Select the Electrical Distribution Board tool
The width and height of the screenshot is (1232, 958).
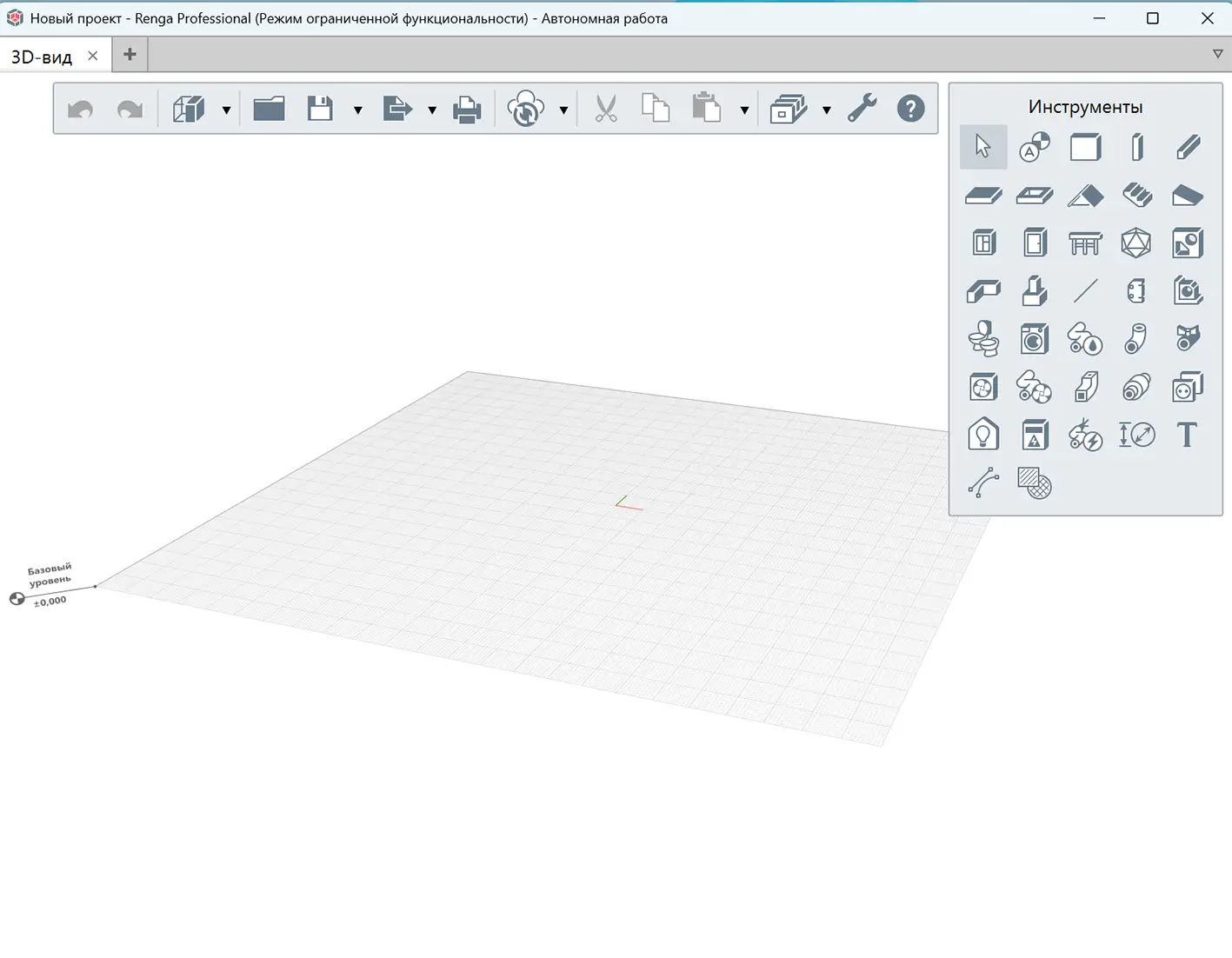pos(1035,435)
